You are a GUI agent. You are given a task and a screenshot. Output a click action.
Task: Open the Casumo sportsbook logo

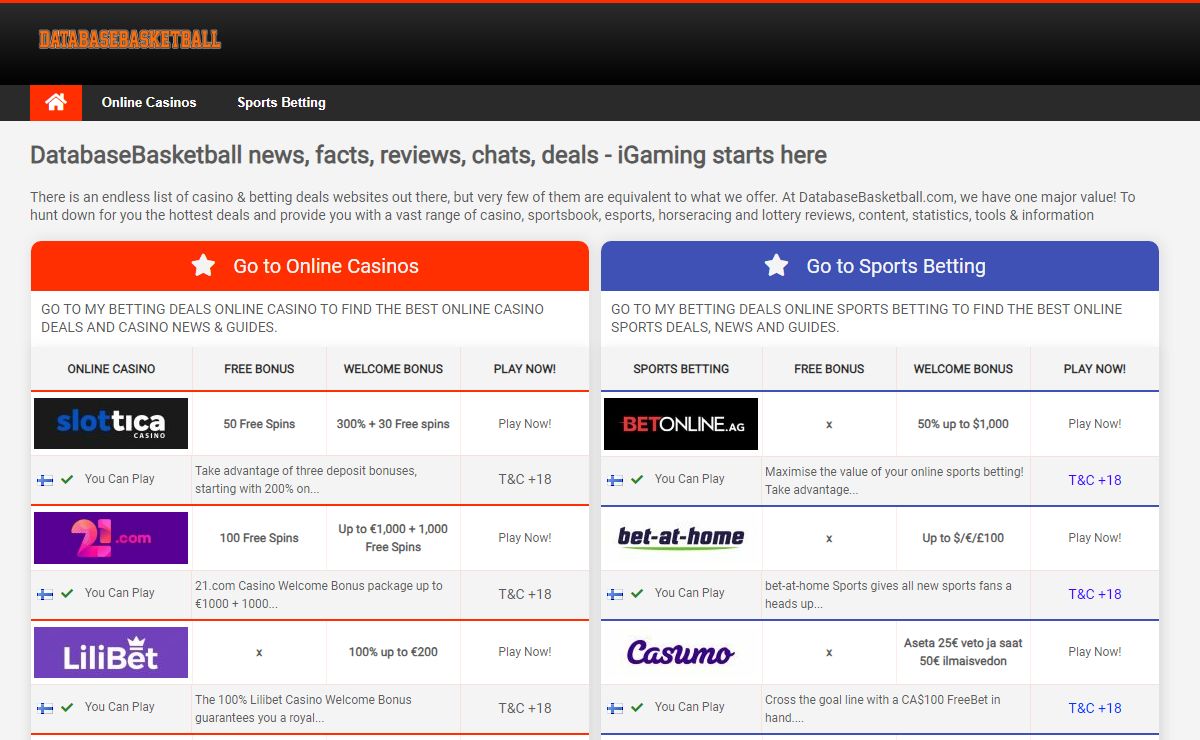[681, 652]
